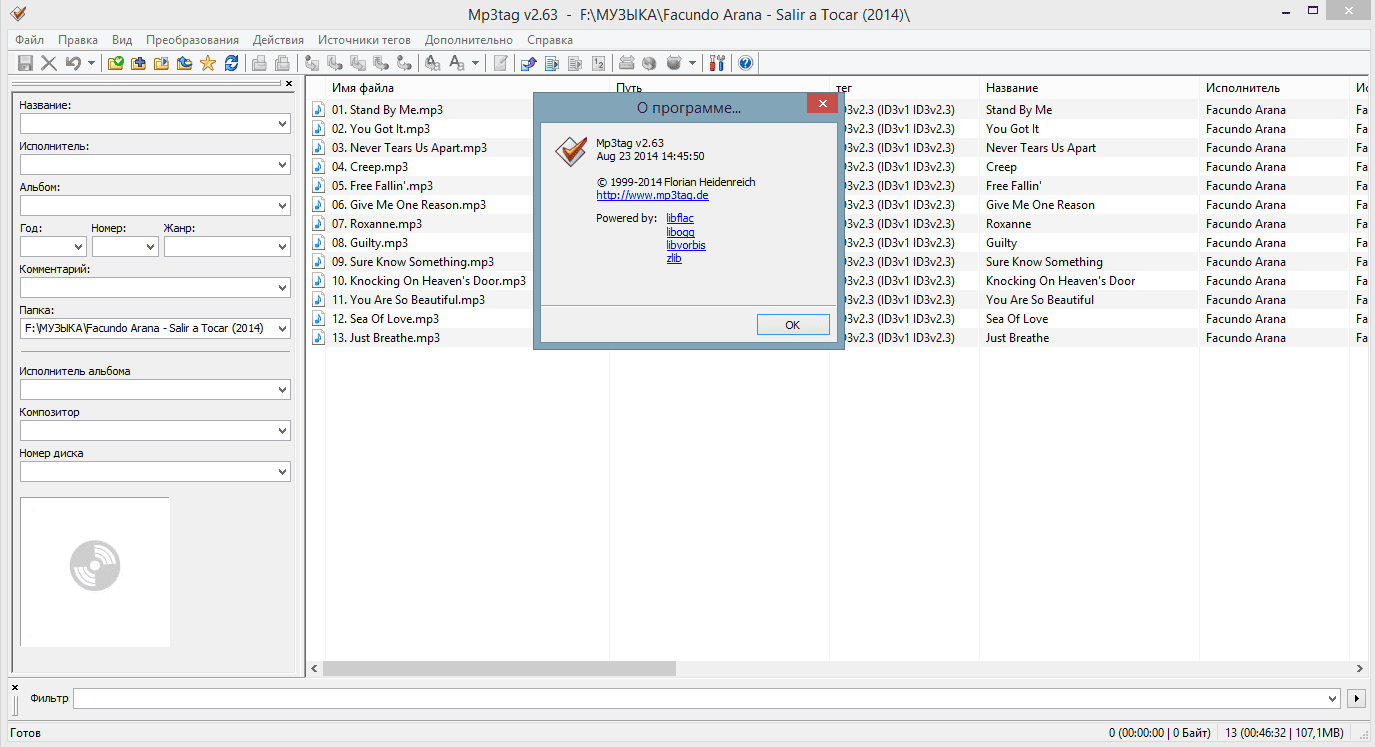The height and width of the screenshot is (747, 1375).
Task: Click the change directory folder icon
Action: pos(115,63)
